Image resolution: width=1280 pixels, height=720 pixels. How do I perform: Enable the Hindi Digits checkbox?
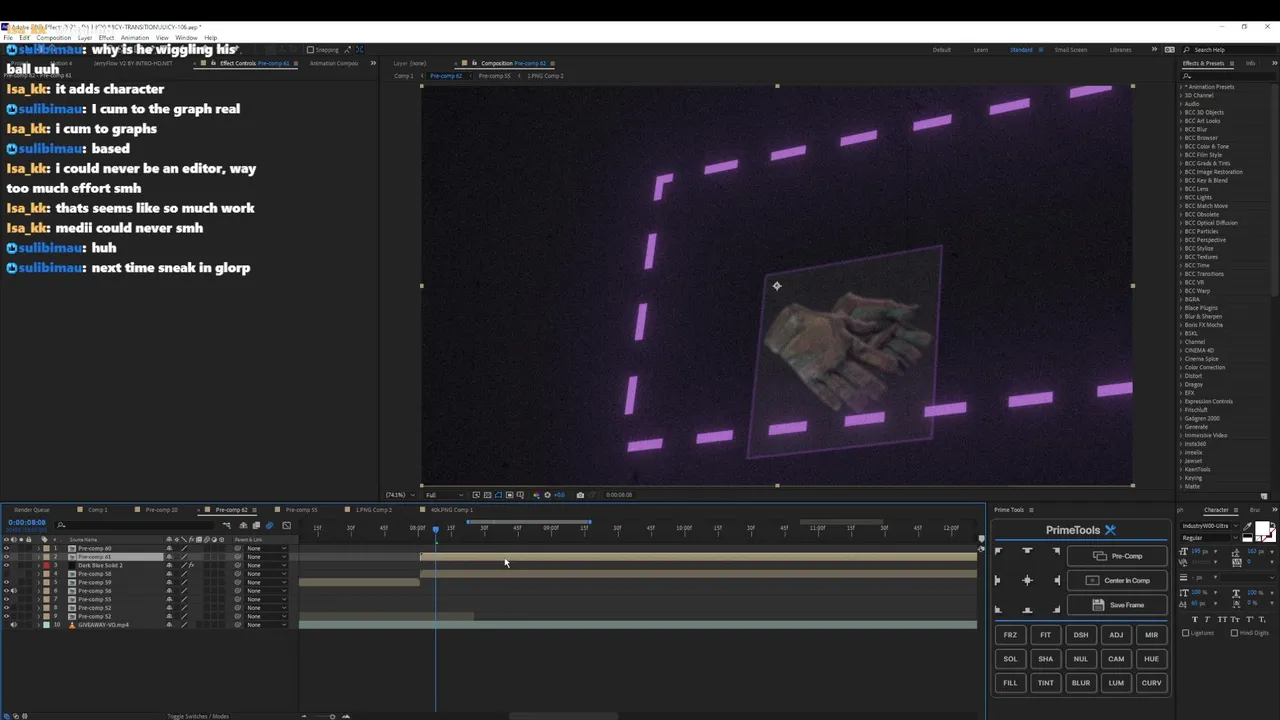coord(1234,633)
